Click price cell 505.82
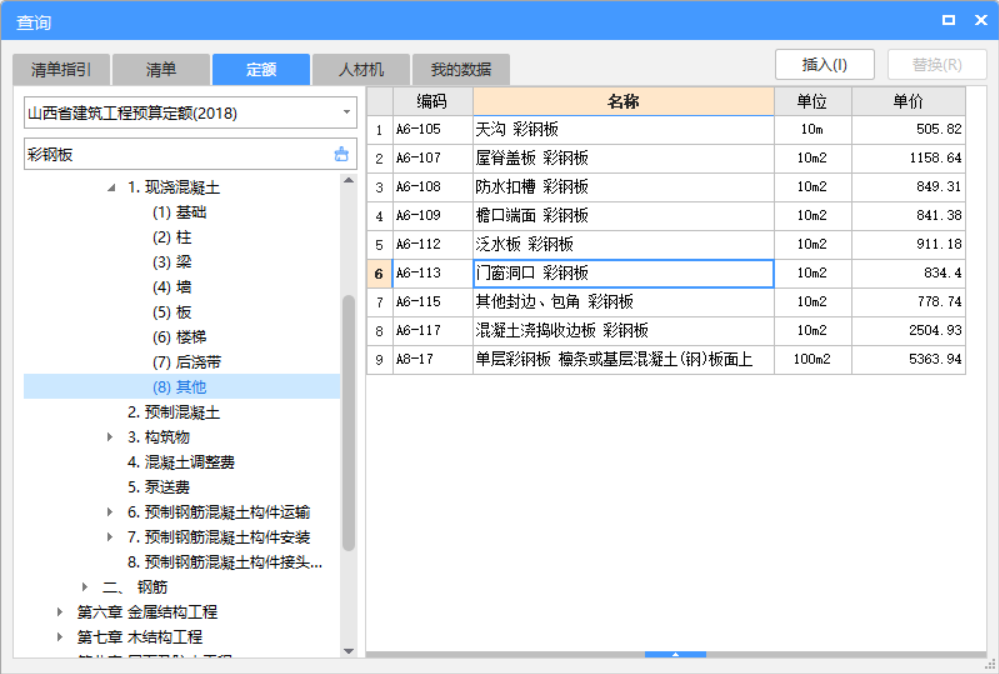999x674 pixels. point(909,129)
